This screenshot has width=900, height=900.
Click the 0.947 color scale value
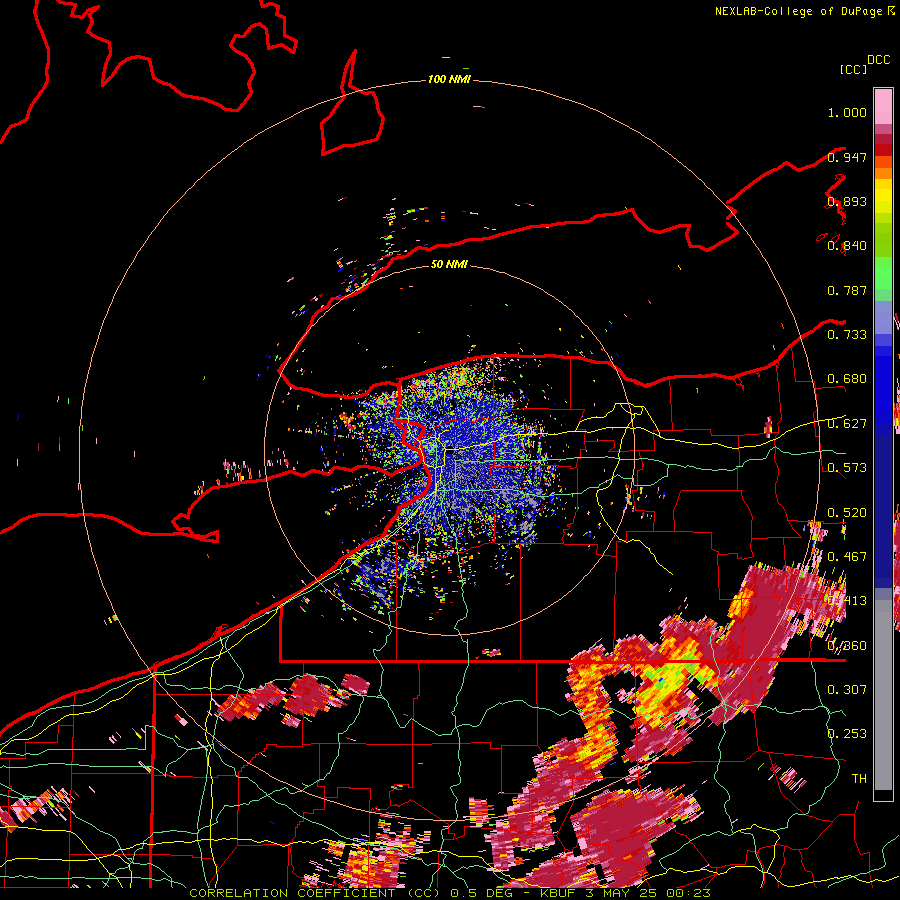click(847, 157)
